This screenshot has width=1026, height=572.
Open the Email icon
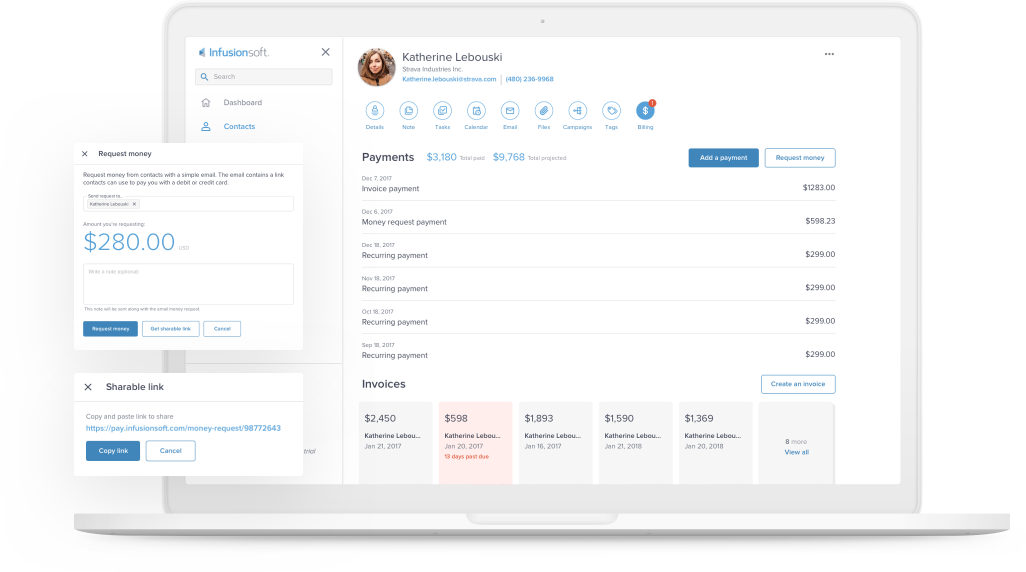[510, 111]
